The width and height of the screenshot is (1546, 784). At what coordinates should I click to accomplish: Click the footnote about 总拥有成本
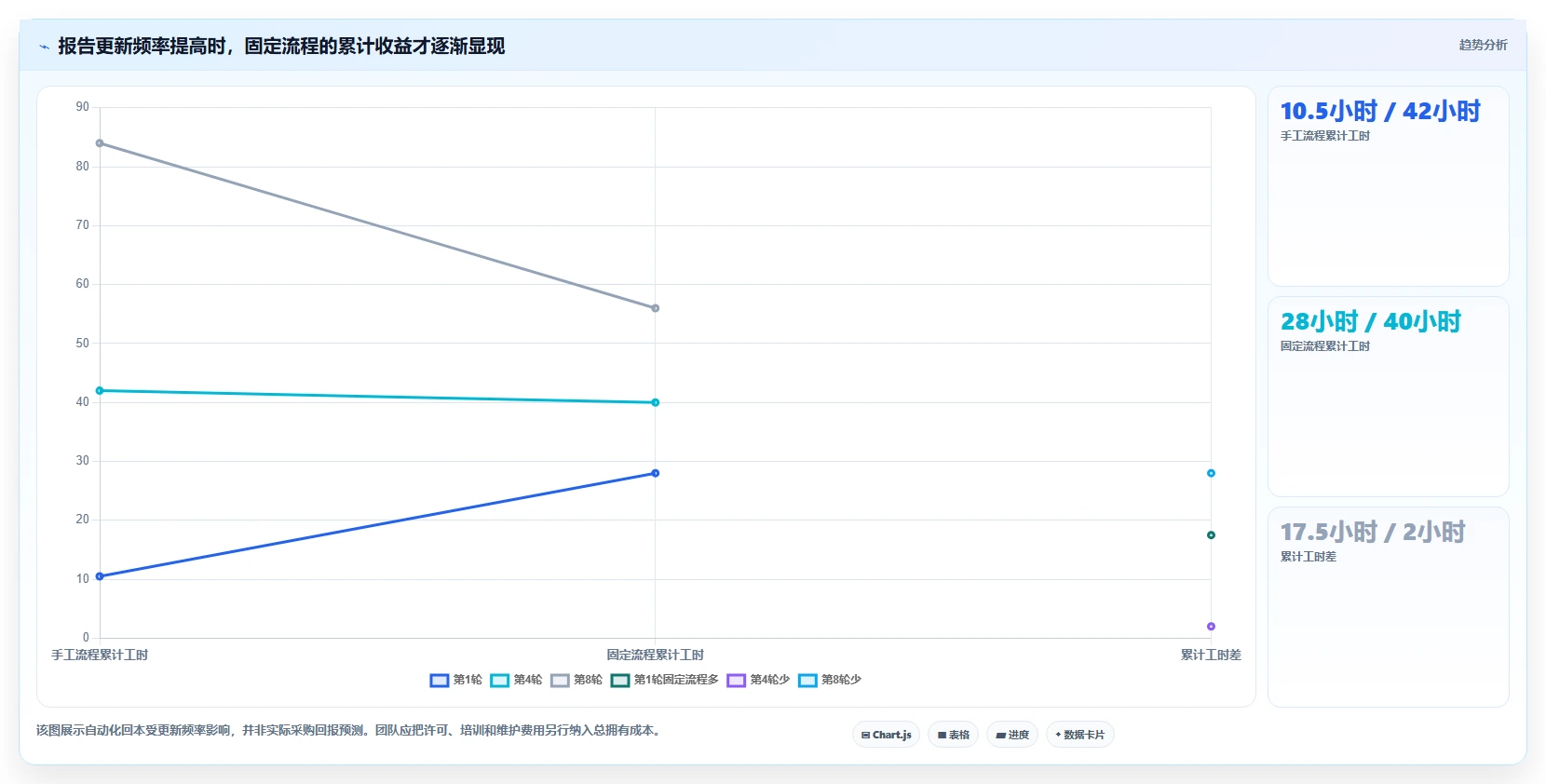click(350, 730)
